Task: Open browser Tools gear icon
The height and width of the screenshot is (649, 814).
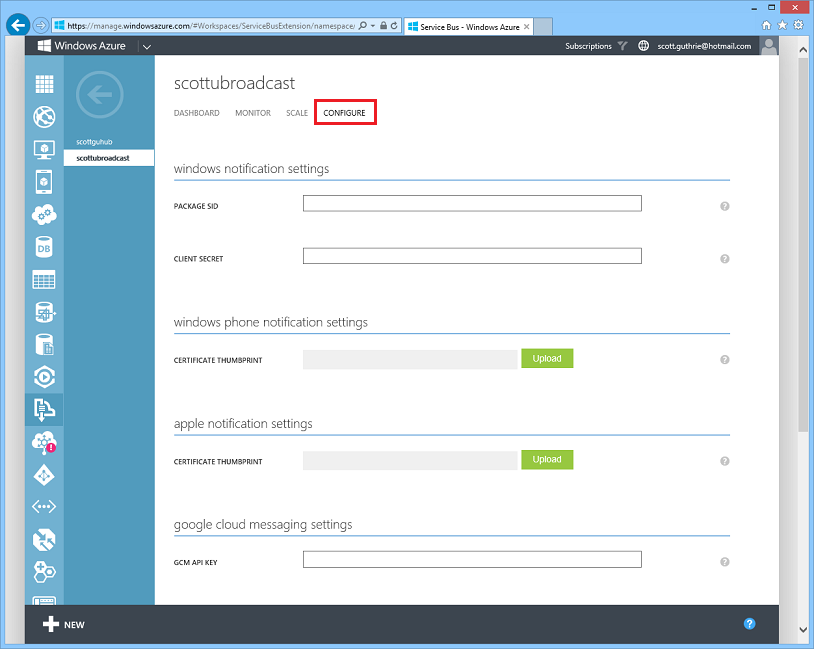Action: pyautogui.click(x=798, y=25)
